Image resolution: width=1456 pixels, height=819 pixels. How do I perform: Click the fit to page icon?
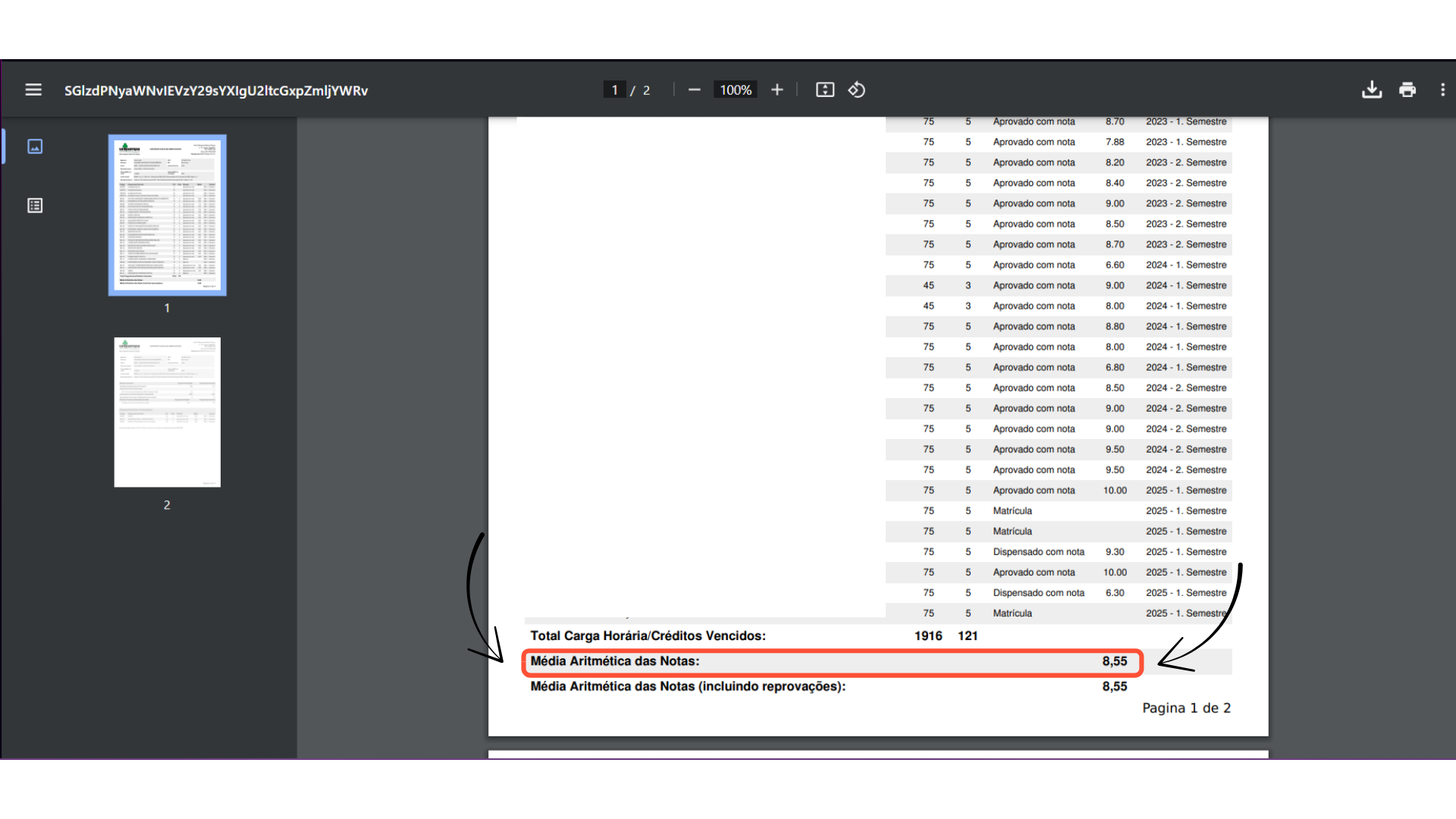tap(824, 89)
